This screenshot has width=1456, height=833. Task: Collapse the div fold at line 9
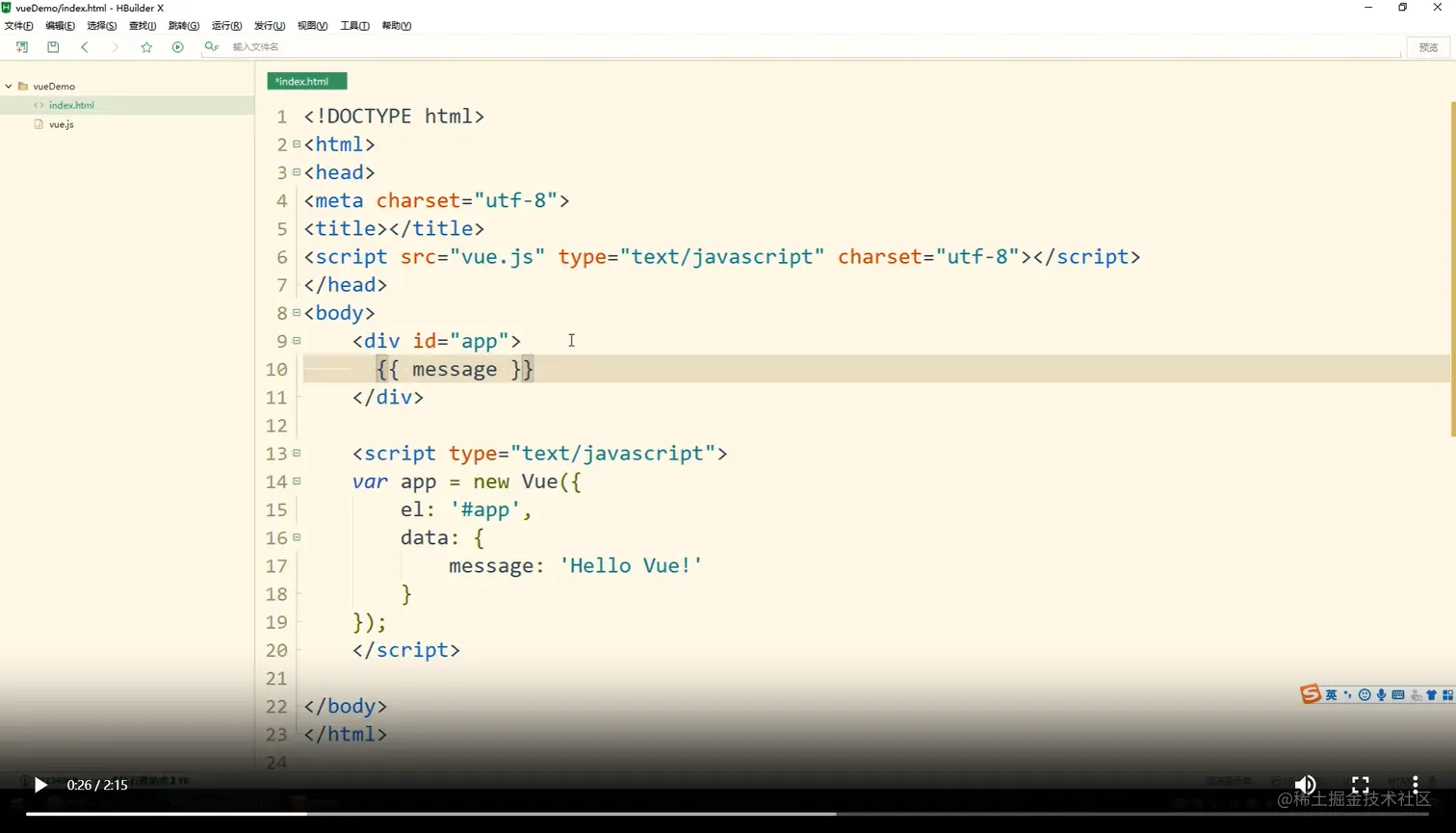pyautogui.click(x=297, y=341)
